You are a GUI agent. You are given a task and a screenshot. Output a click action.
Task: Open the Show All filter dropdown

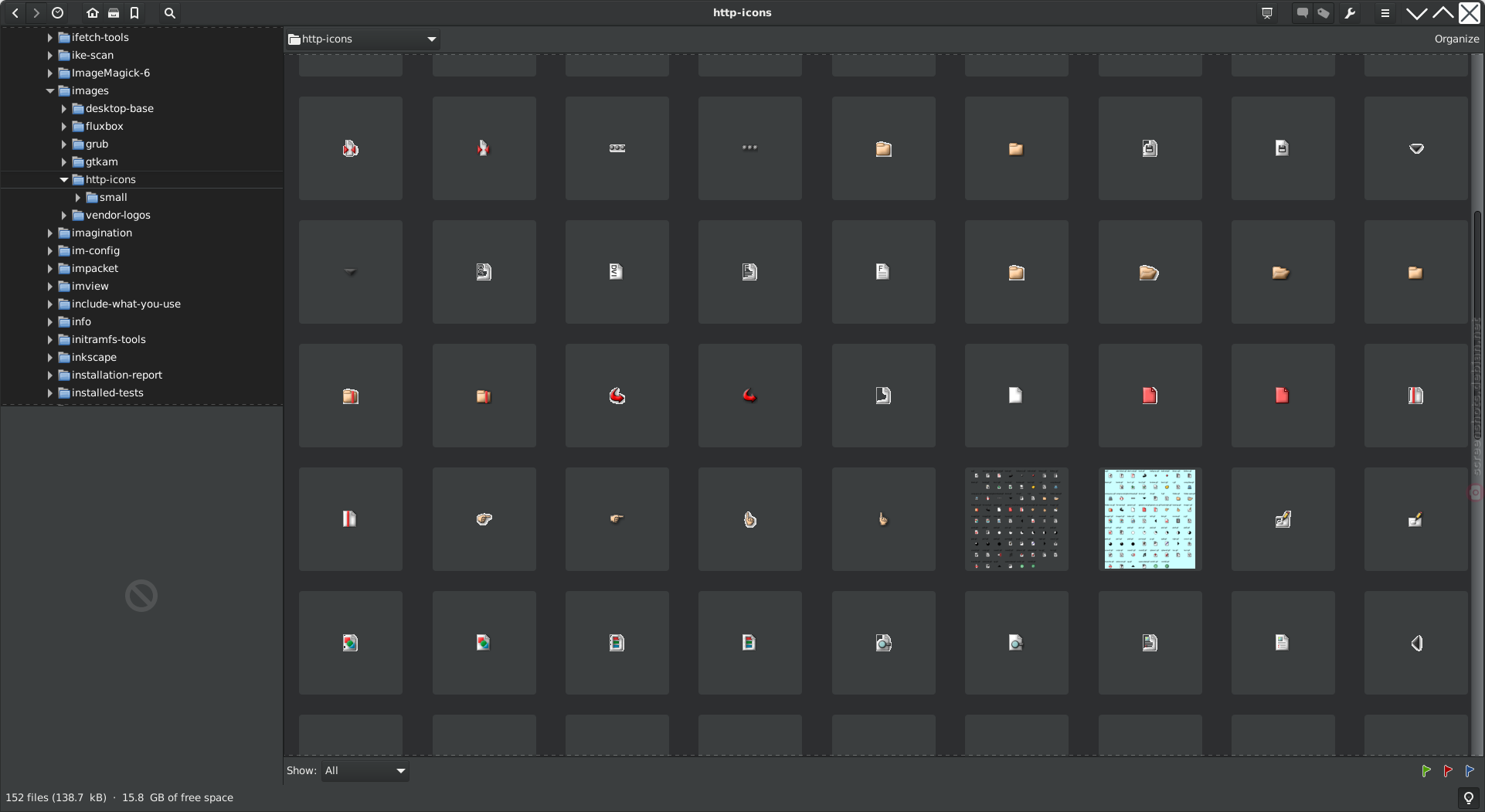(365, 770)
